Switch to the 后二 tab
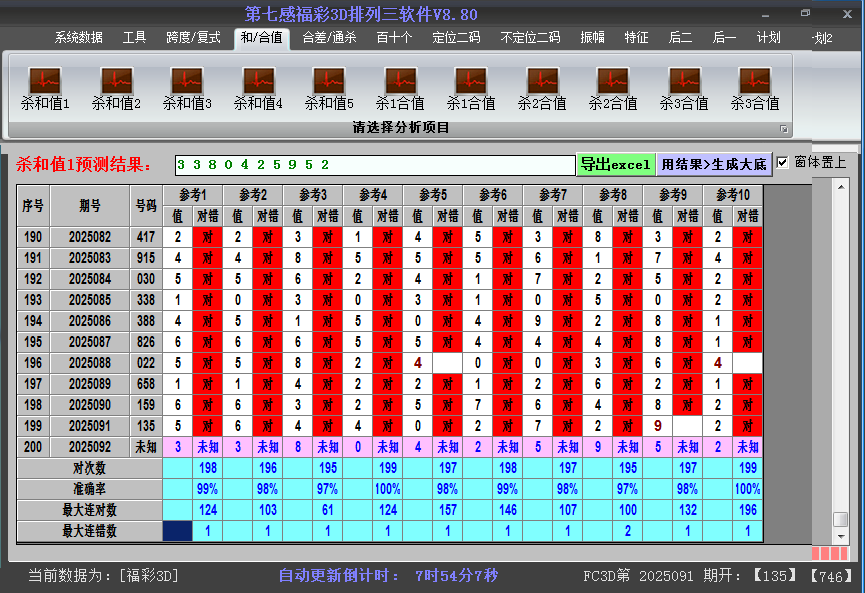The height and width of the screenshot is (593, 865). point(680,38)
